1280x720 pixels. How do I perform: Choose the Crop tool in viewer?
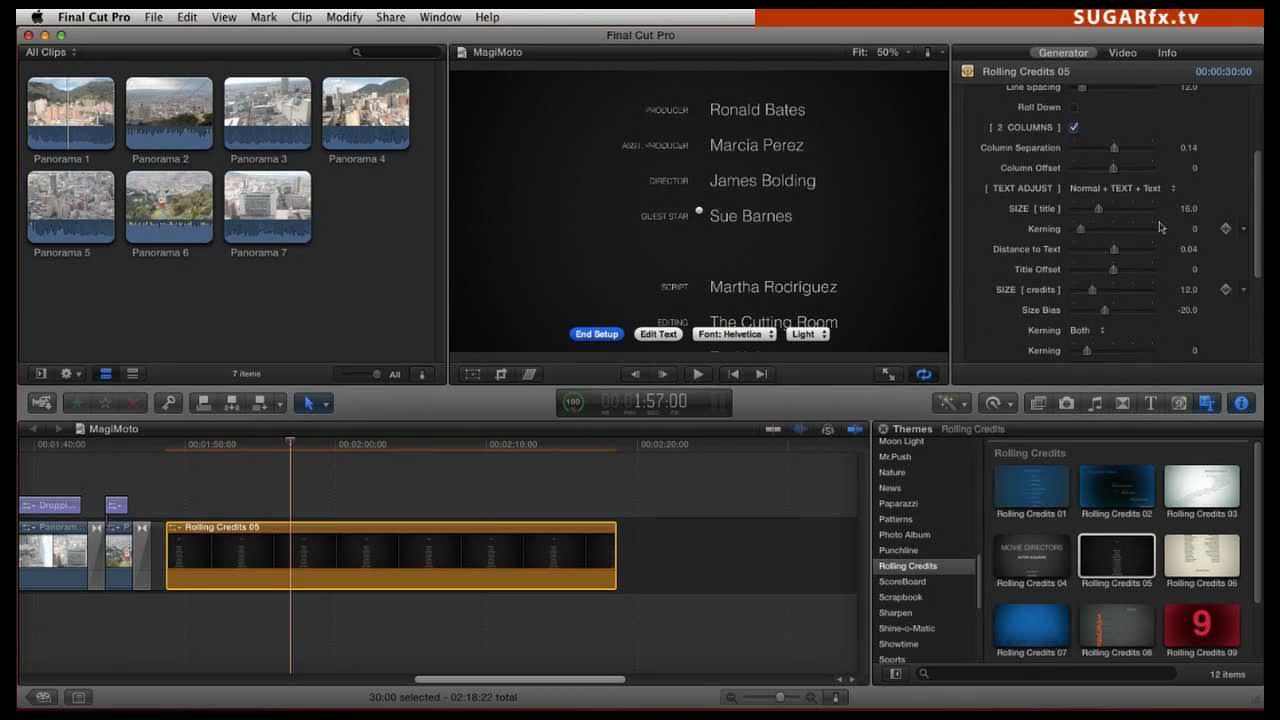[501, 374]
